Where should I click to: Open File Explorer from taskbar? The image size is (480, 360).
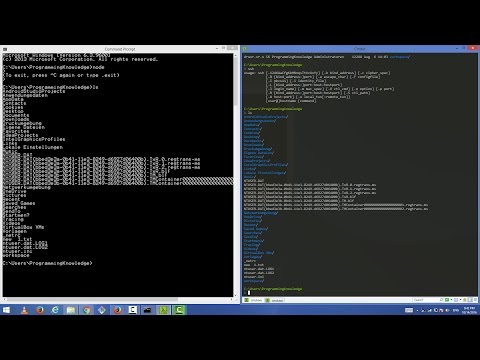pyautogui.click(x=71, y=310)
